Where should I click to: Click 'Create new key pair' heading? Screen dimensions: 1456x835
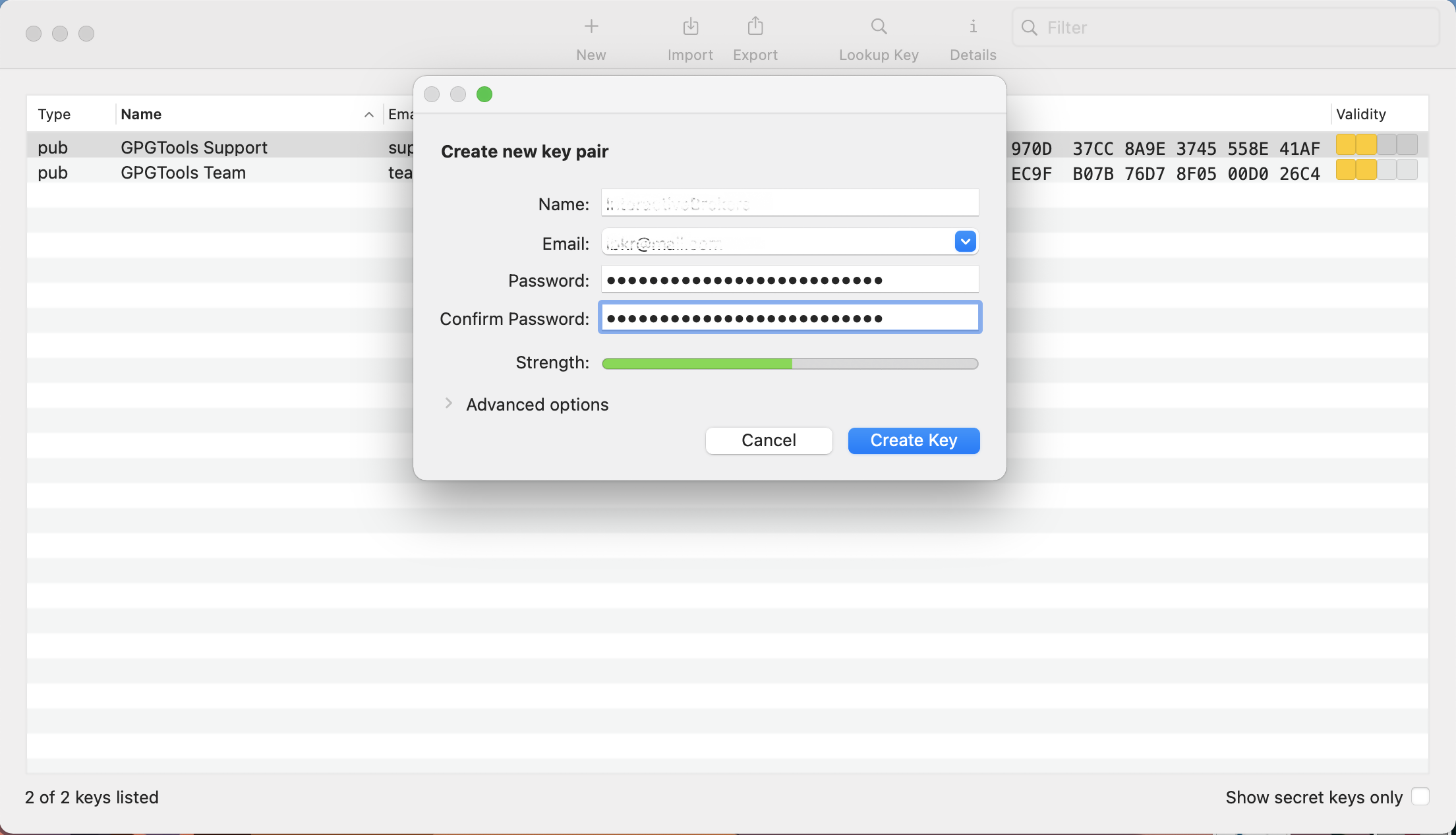pyautogui.click(x=525, y=152)
